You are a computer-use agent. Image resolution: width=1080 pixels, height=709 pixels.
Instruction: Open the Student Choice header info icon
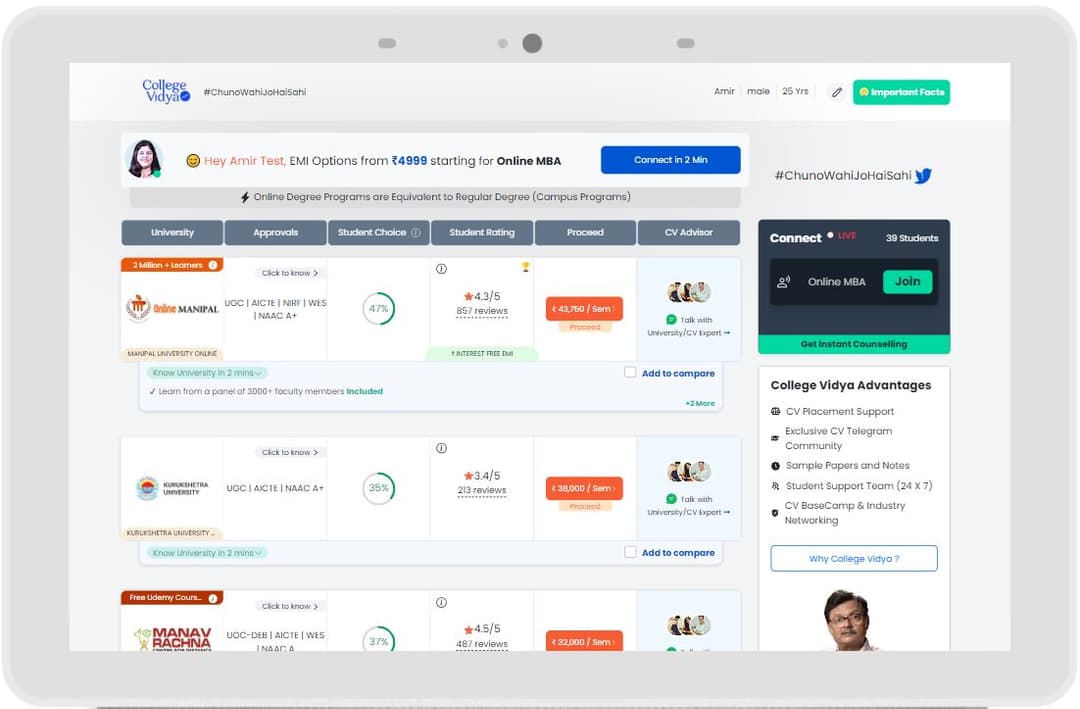[x=416, y=233]
